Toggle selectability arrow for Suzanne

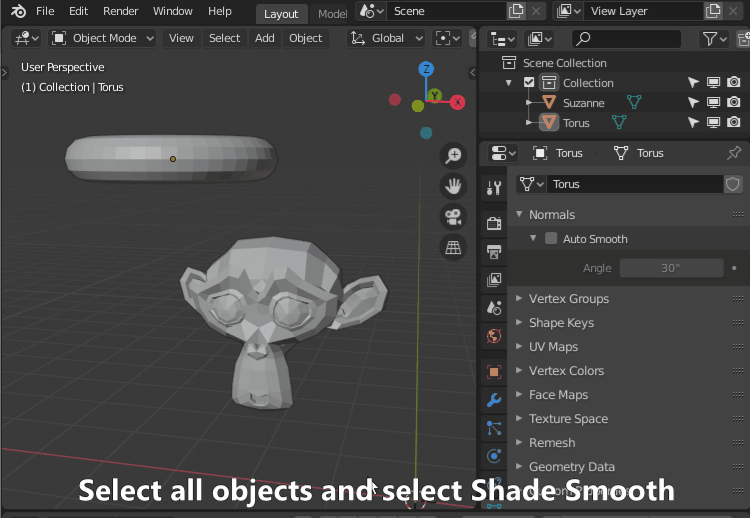pyautogui.click(x=693, y=102)
